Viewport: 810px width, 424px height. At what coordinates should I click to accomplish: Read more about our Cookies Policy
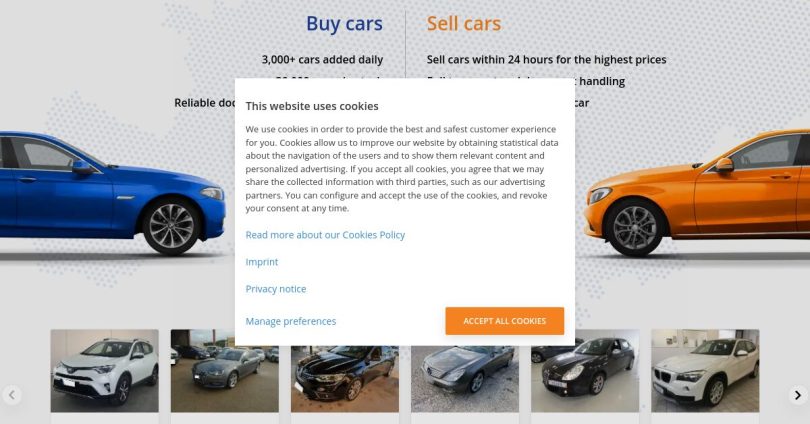[x=325, y=235]
